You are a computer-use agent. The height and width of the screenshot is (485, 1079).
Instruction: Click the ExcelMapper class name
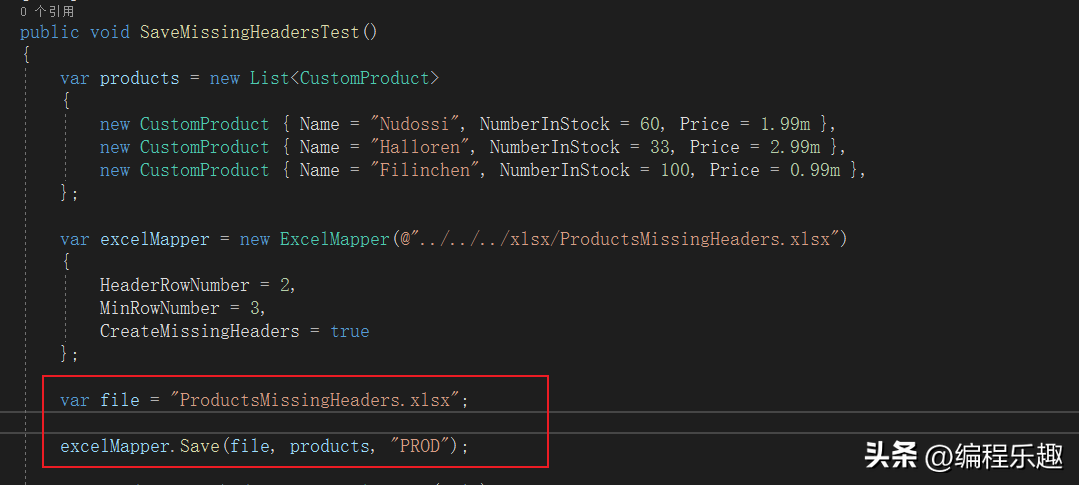point(334,239)
